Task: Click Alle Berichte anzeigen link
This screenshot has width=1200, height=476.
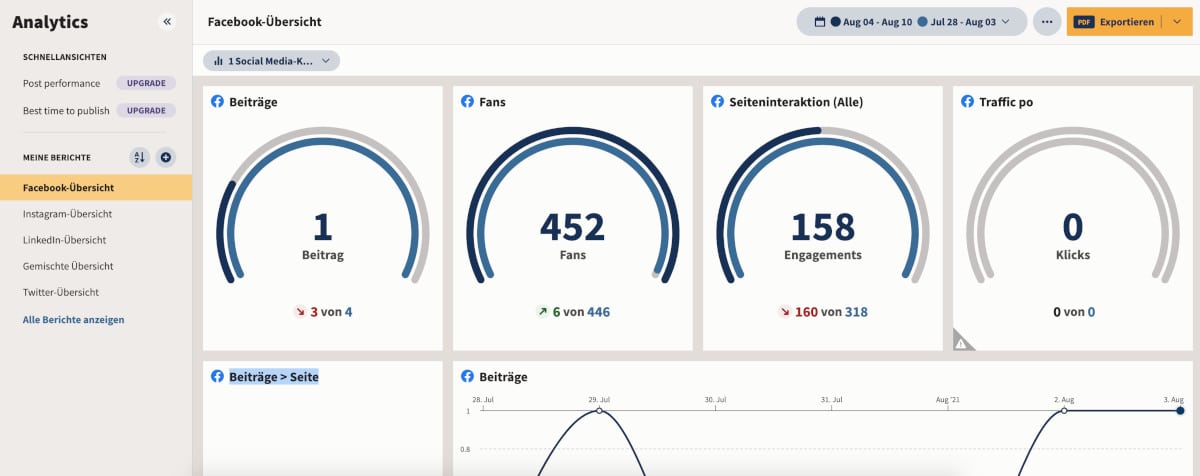Action: (73, 320)
